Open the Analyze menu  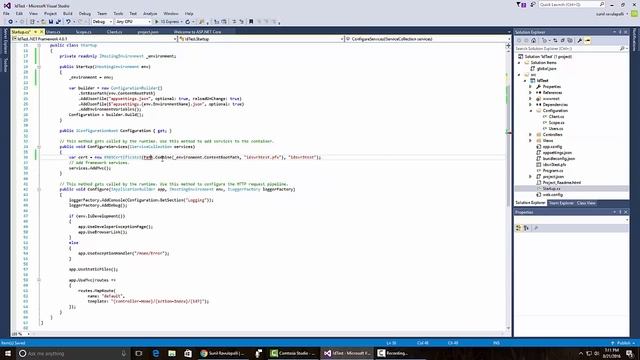150,13
